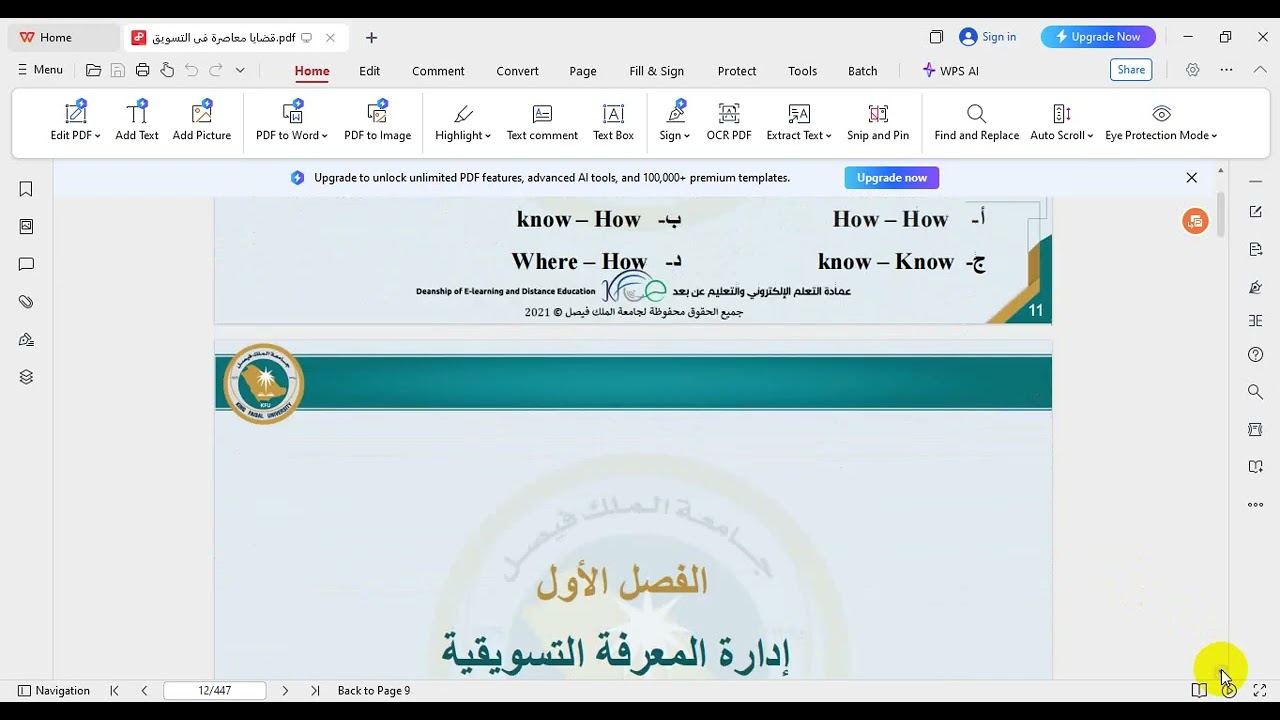The image size is (1280, 720).
Task: Switch to the Edit tab
Action: click(370, 71)
